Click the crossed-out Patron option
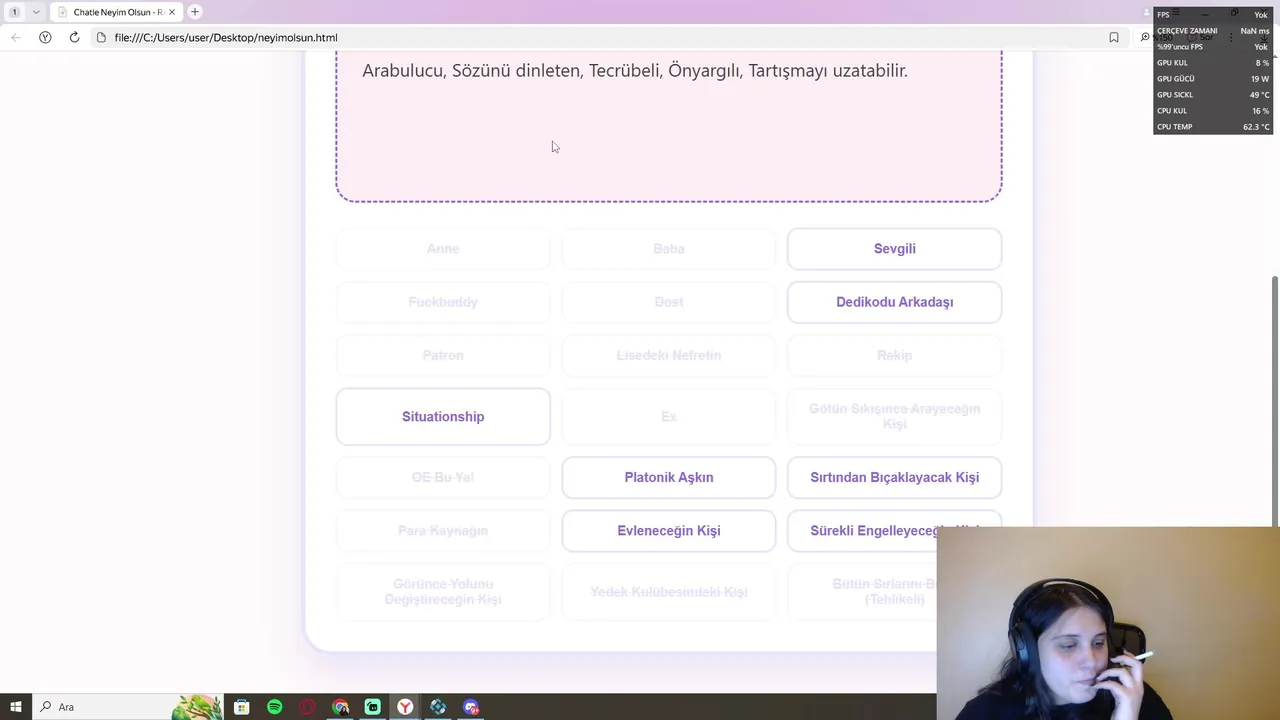This screenshot has height=720, width=1280. 443,355
